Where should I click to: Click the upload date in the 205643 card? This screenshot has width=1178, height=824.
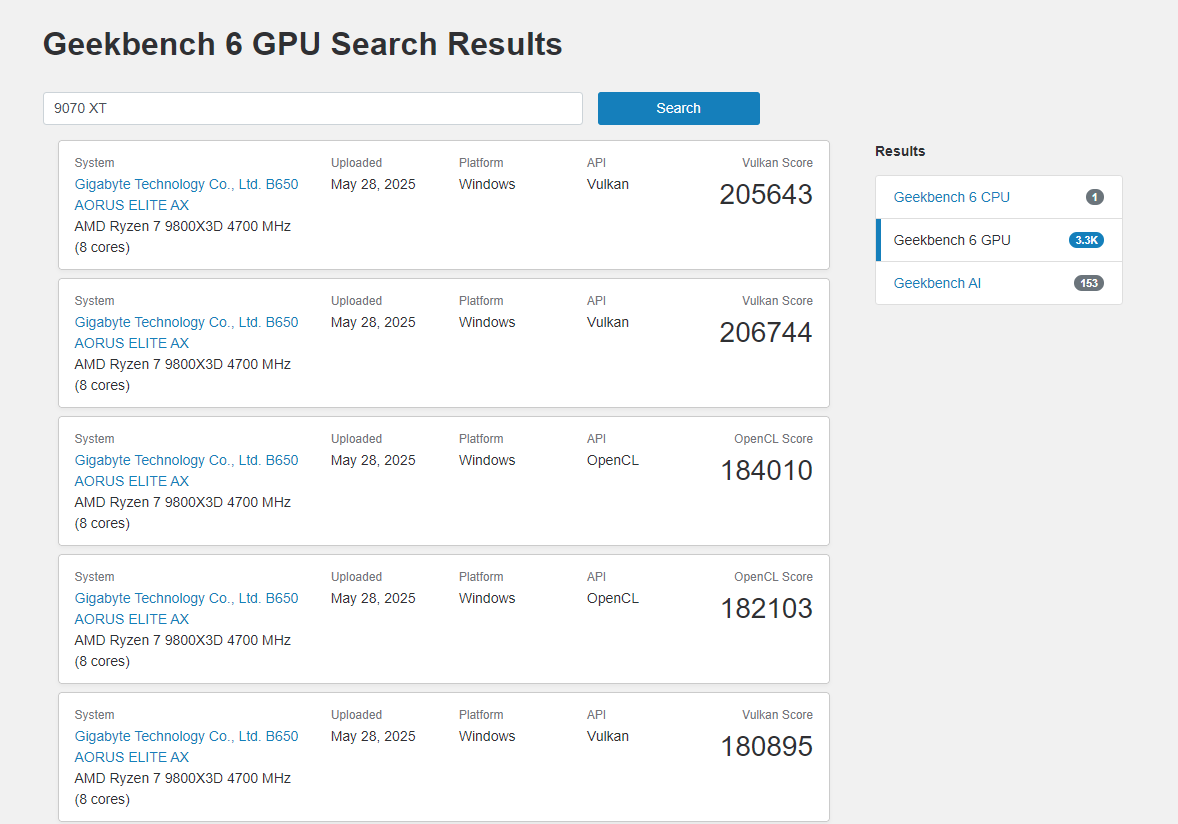(x=373, y=185)
